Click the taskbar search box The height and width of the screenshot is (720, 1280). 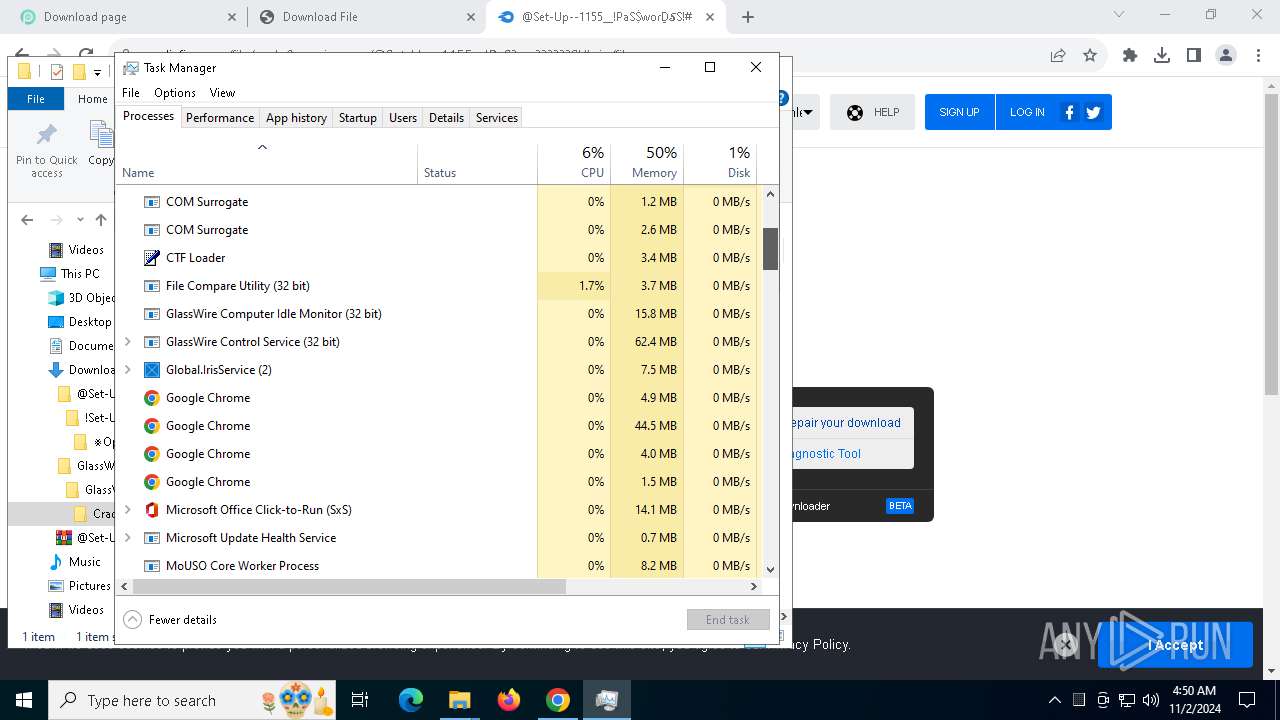point(193,700)
